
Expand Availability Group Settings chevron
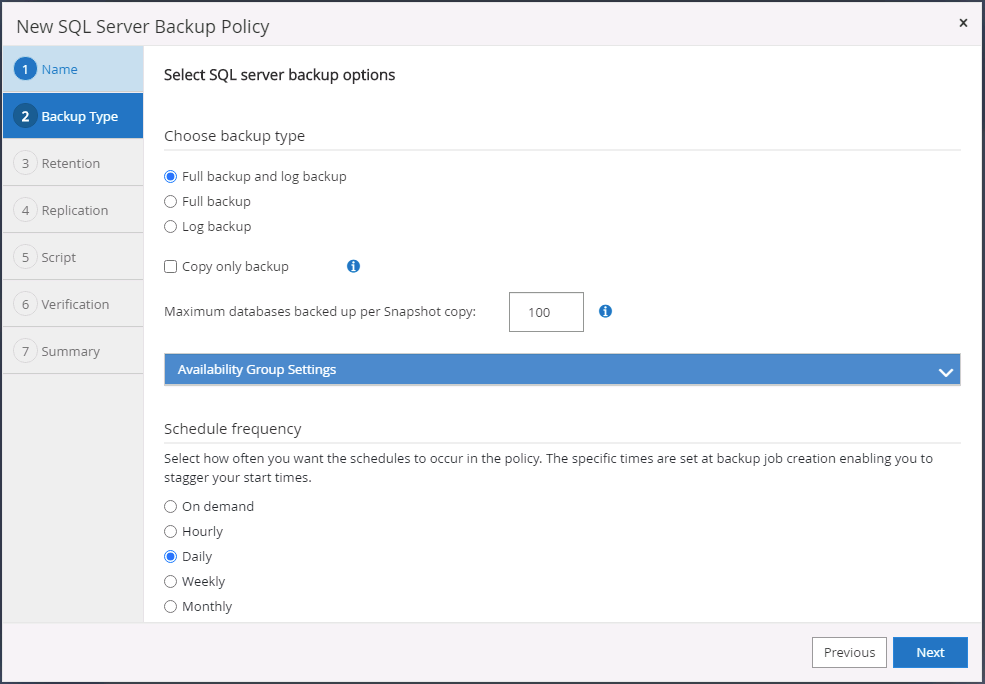[945, 371]
